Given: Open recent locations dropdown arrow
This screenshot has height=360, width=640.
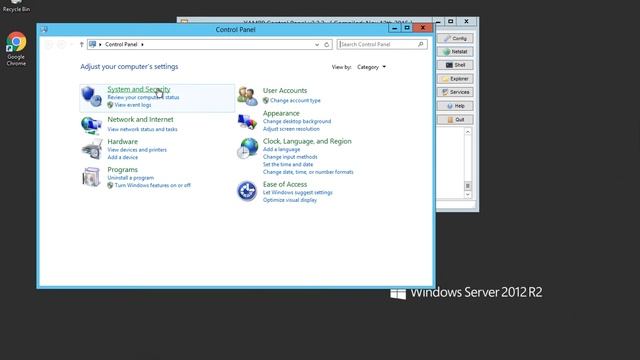Looking at the screenshot, I should pos(71,44).
